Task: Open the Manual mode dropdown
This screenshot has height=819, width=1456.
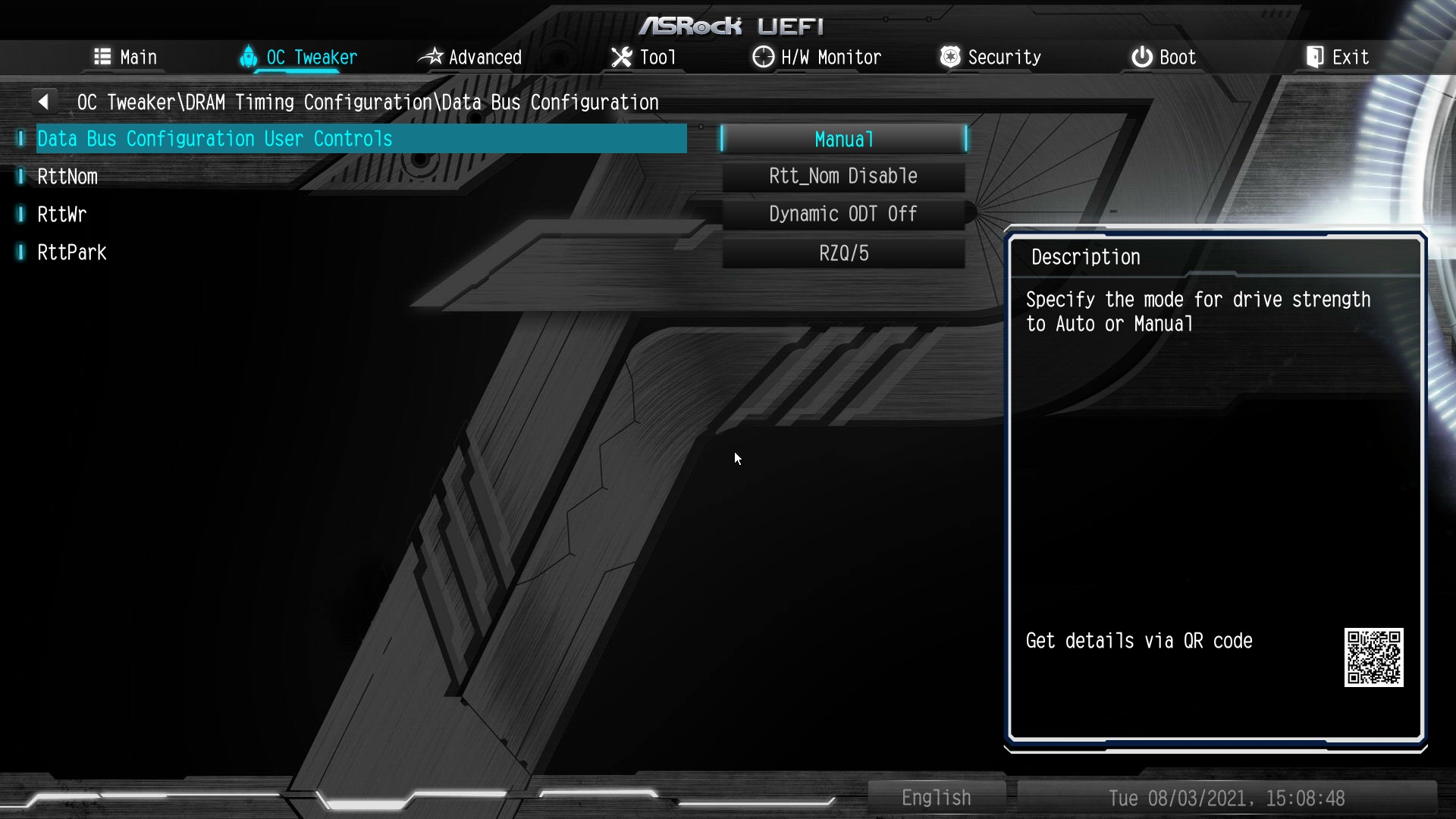Action: point(843,139)
